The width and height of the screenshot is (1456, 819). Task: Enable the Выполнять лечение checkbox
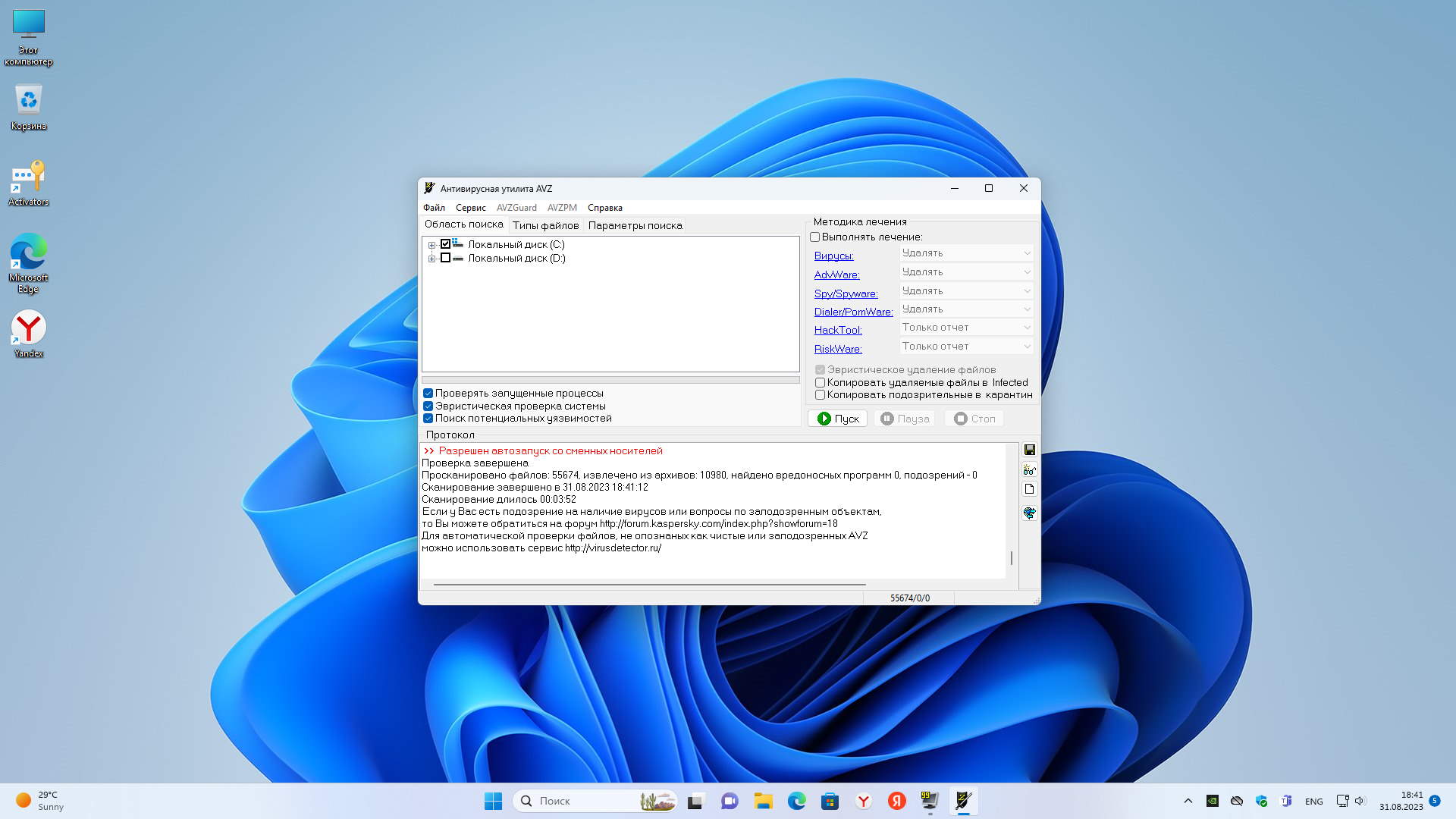point(815,237)
